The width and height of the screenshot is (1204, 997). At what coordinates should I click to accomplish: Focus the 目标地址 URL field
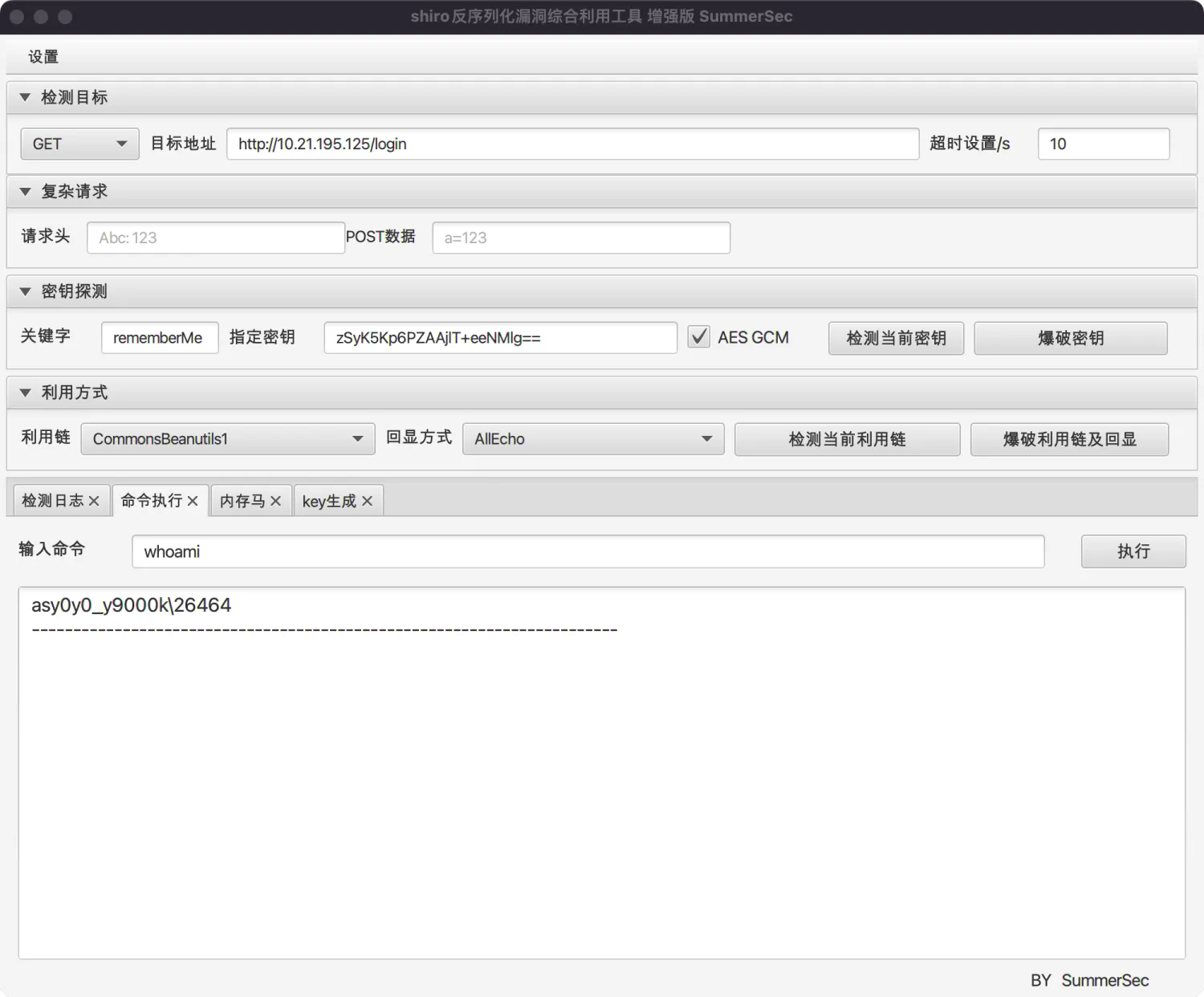pos(573,144)
